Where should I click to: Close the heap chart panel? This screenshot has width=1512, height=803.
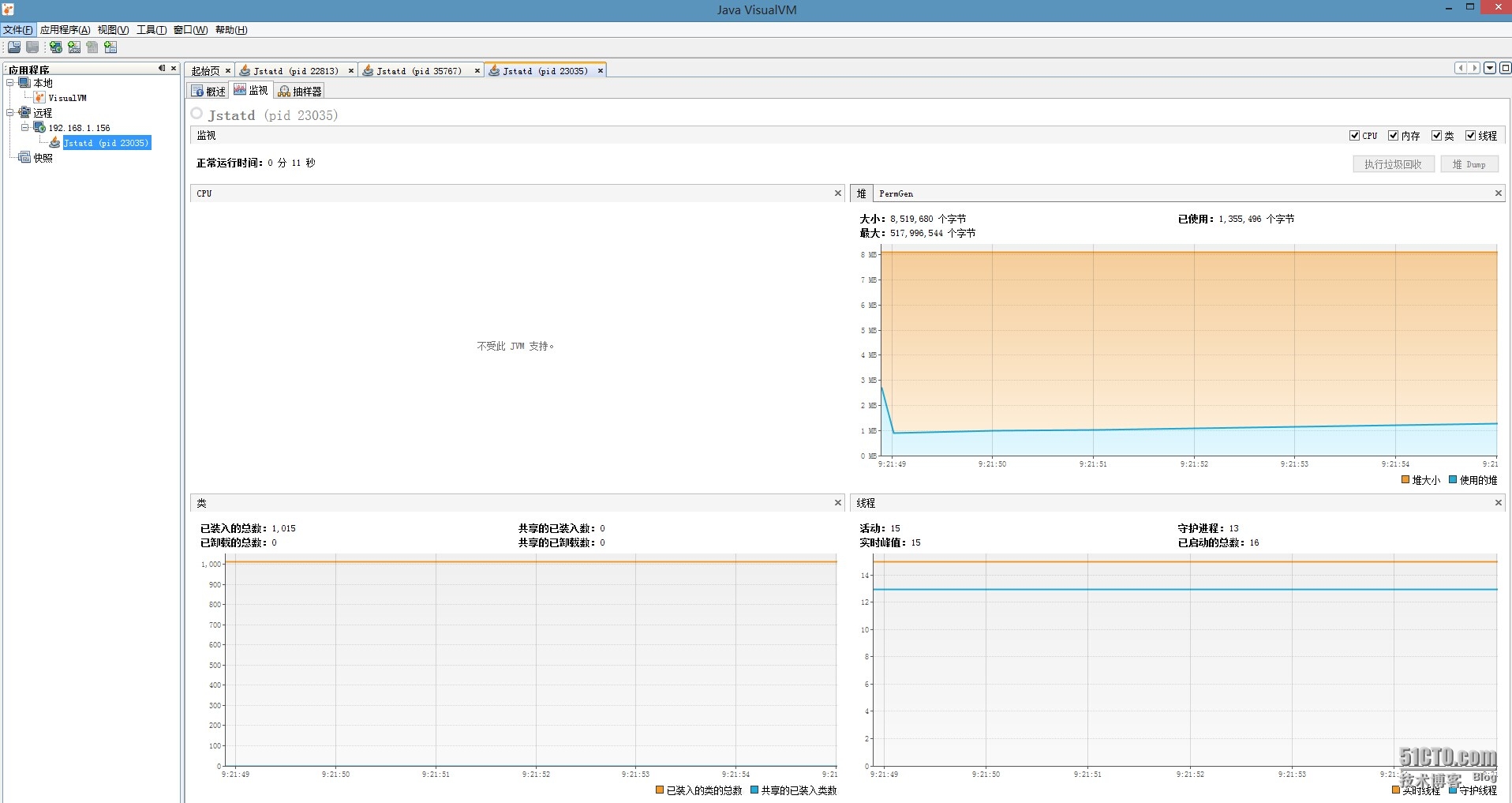click(x=1498, y=193)
